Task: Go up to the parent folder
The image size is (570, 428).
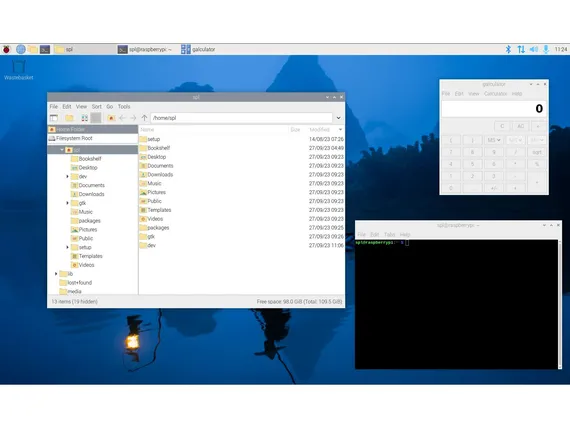Action: click(144, 118)
